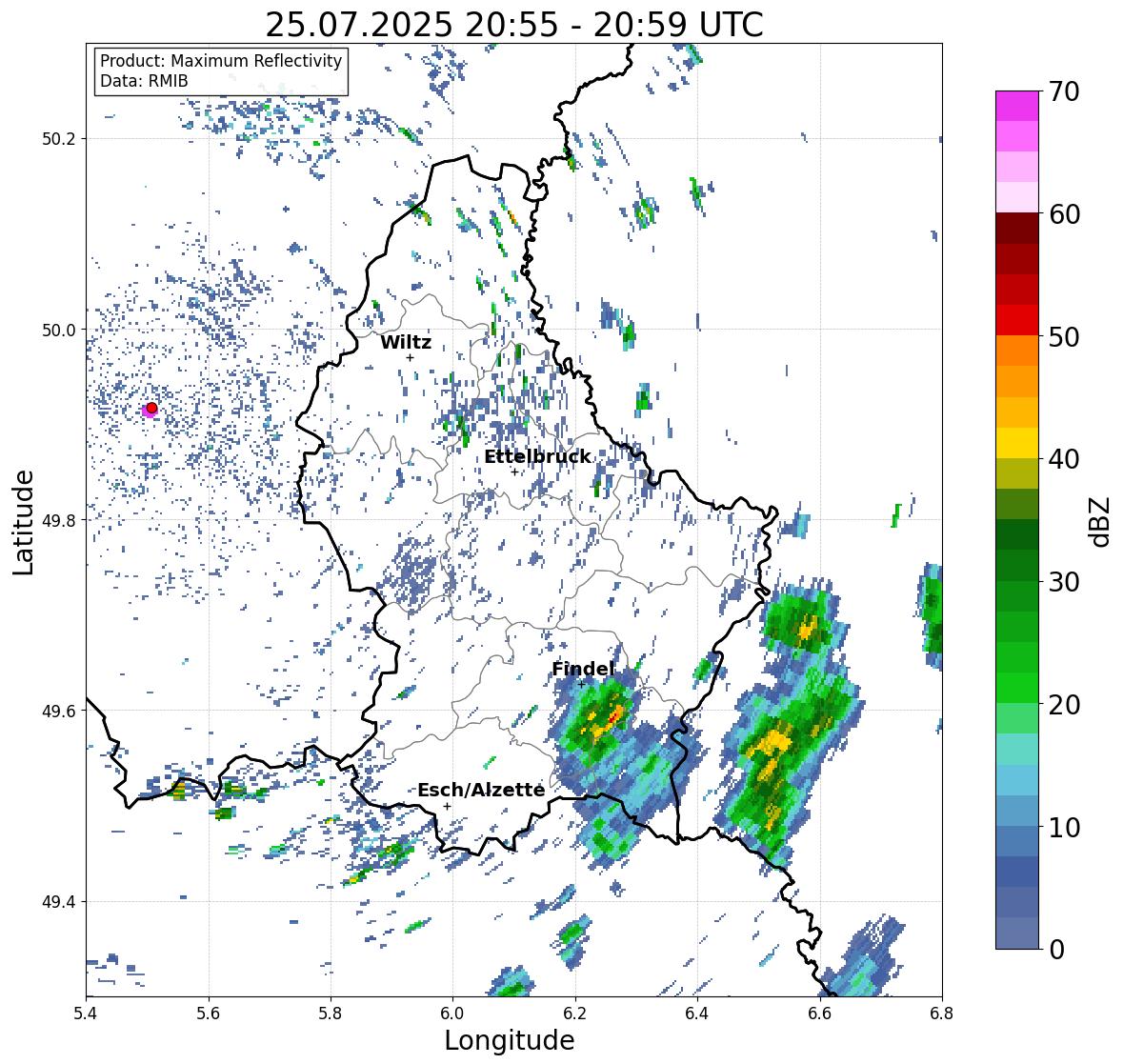Click the plot title date and time

(x=514, y=26)
